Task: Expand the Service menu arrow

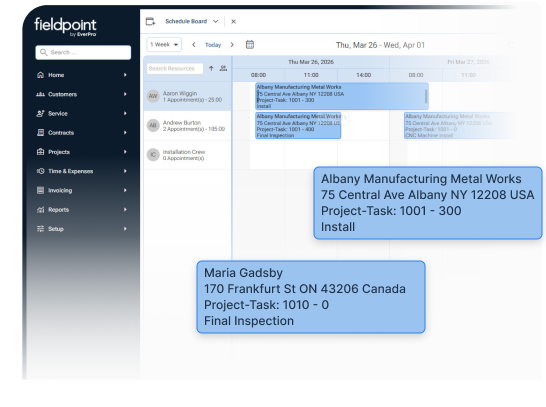Action: coord(125,114)
